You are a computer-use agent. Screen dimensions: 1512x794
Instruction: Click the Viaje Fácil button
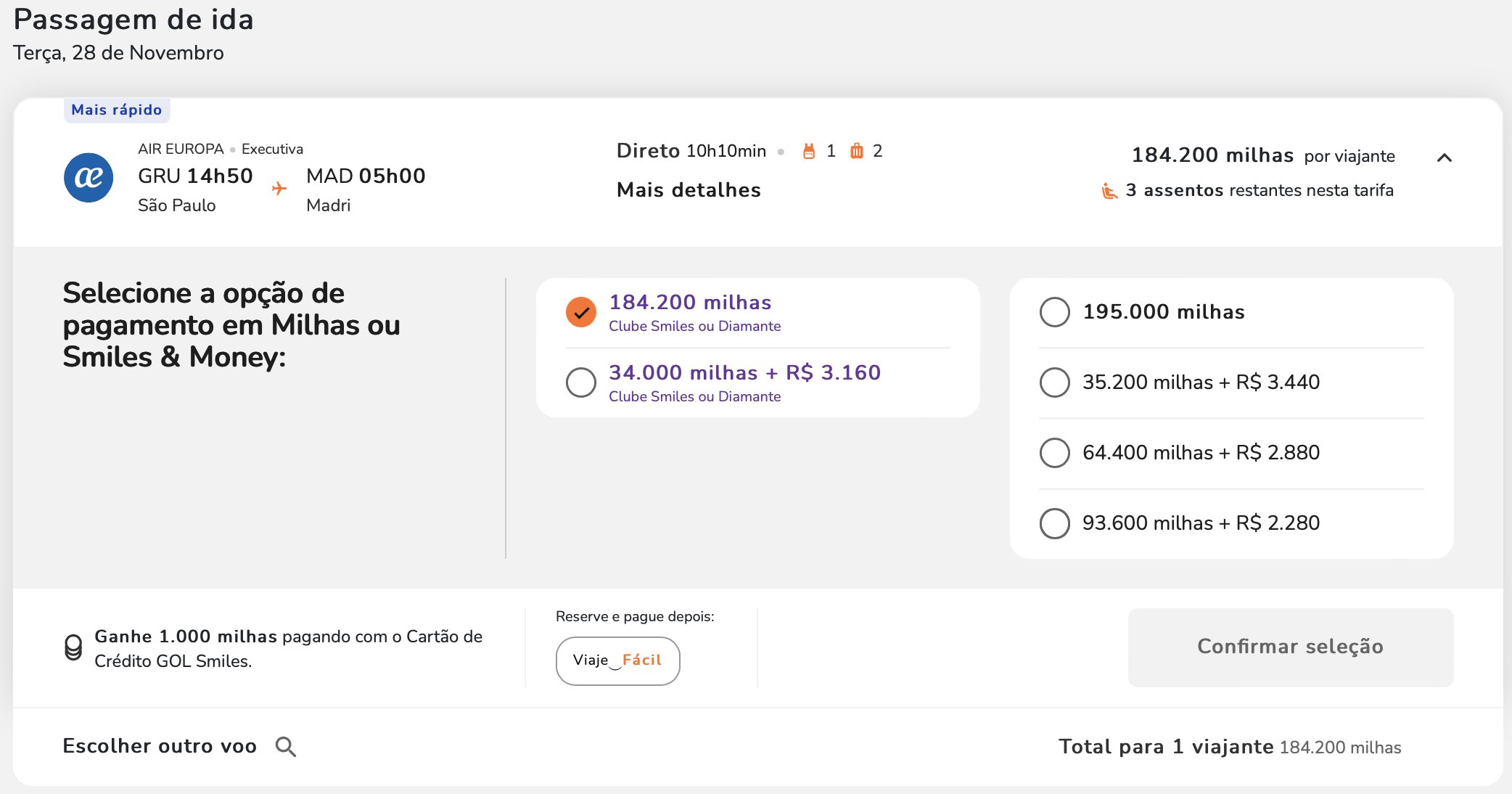pyautogui.click(x=618, y=661)
